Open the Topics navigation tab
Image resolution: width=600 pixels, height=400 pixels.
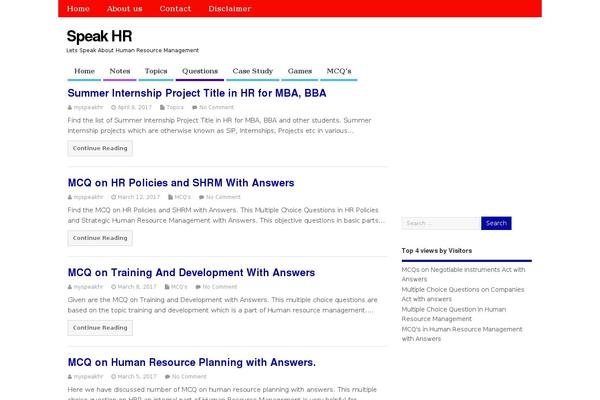pyautogui.click(x=156, y=71)
